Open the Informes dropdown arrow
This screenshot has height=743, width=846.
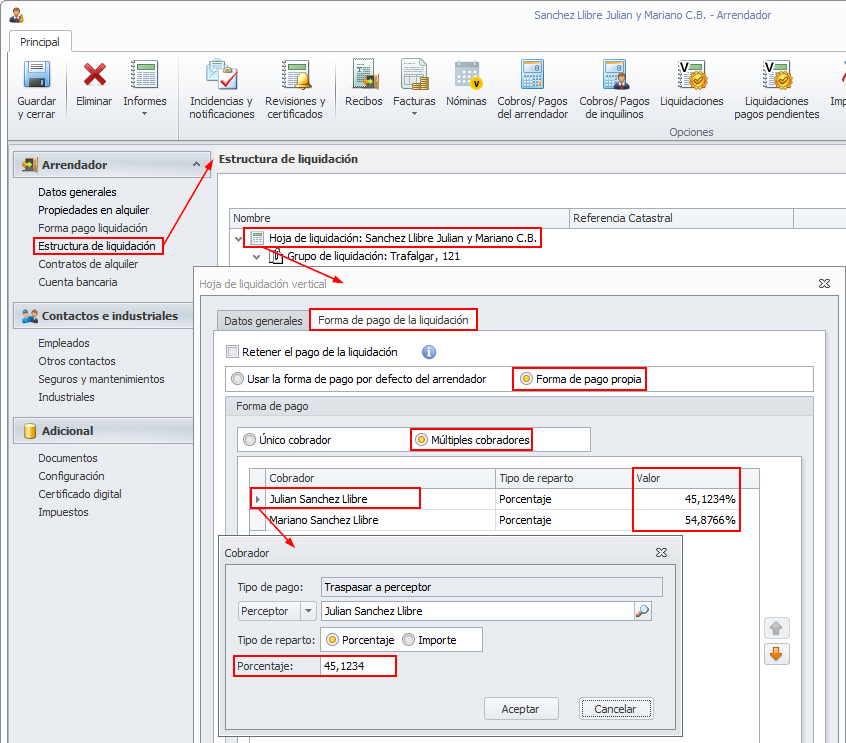click(144, 114)
